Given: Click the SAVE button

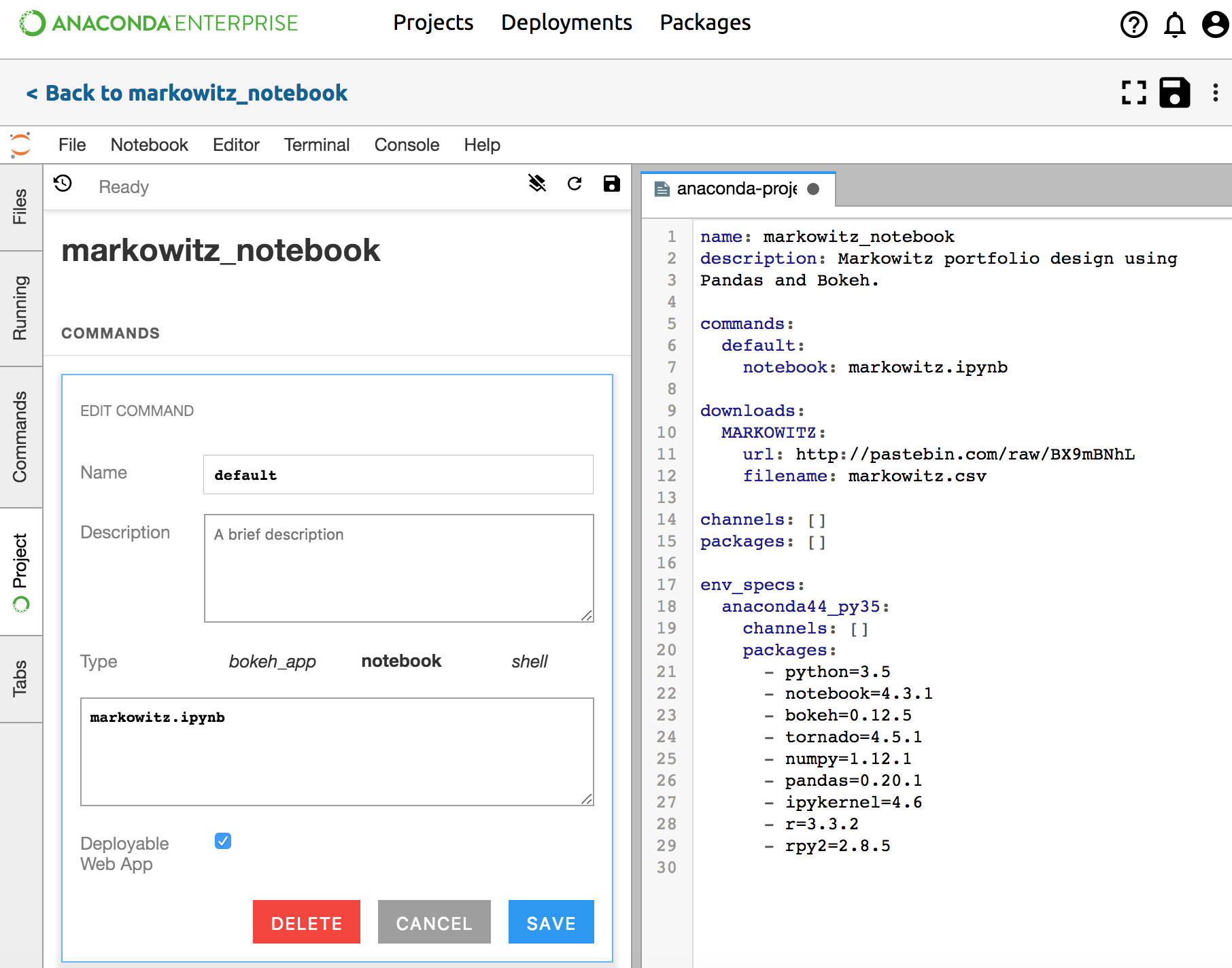Looking at the screenshot, I should coord(551,922).
